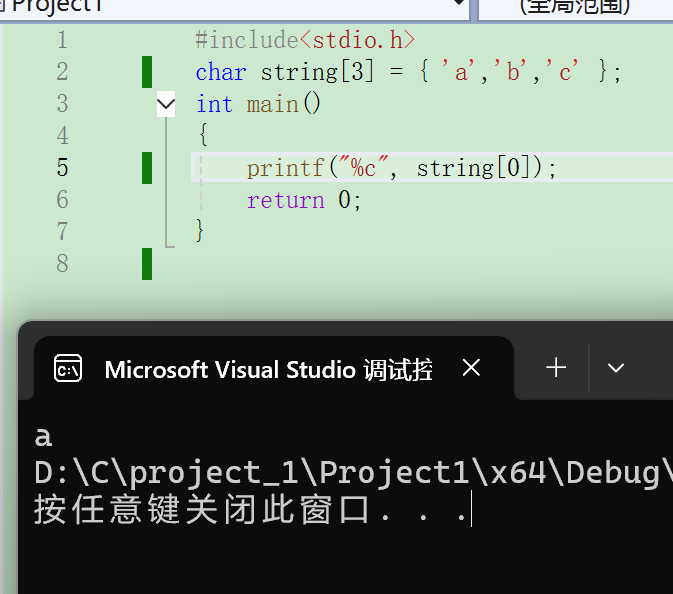Click the green change marker beside line 8
The image size is (673, 594).
pos(147,264)
